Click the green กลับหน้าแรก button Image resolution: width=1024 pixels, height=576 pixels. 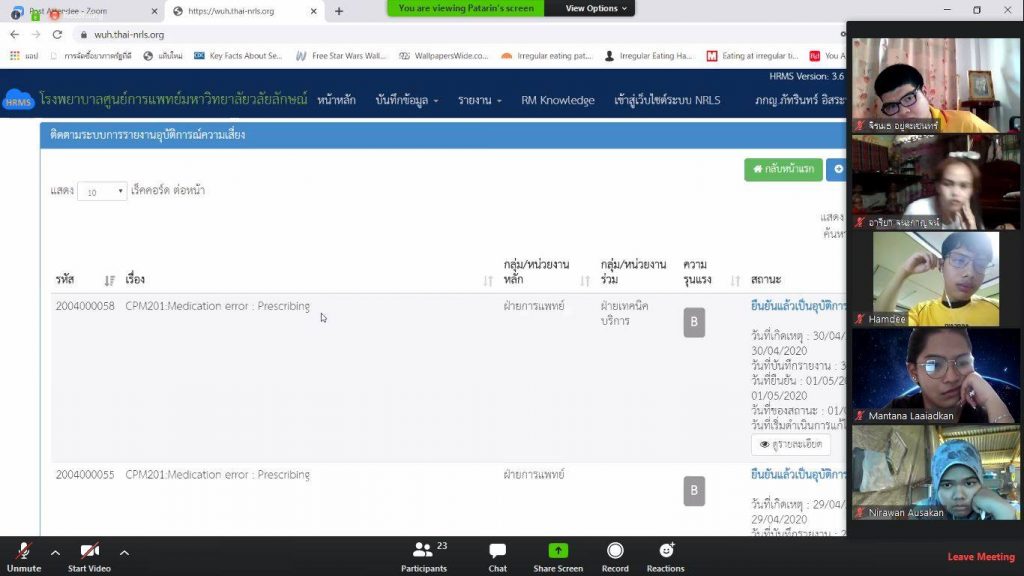(783, 170)
